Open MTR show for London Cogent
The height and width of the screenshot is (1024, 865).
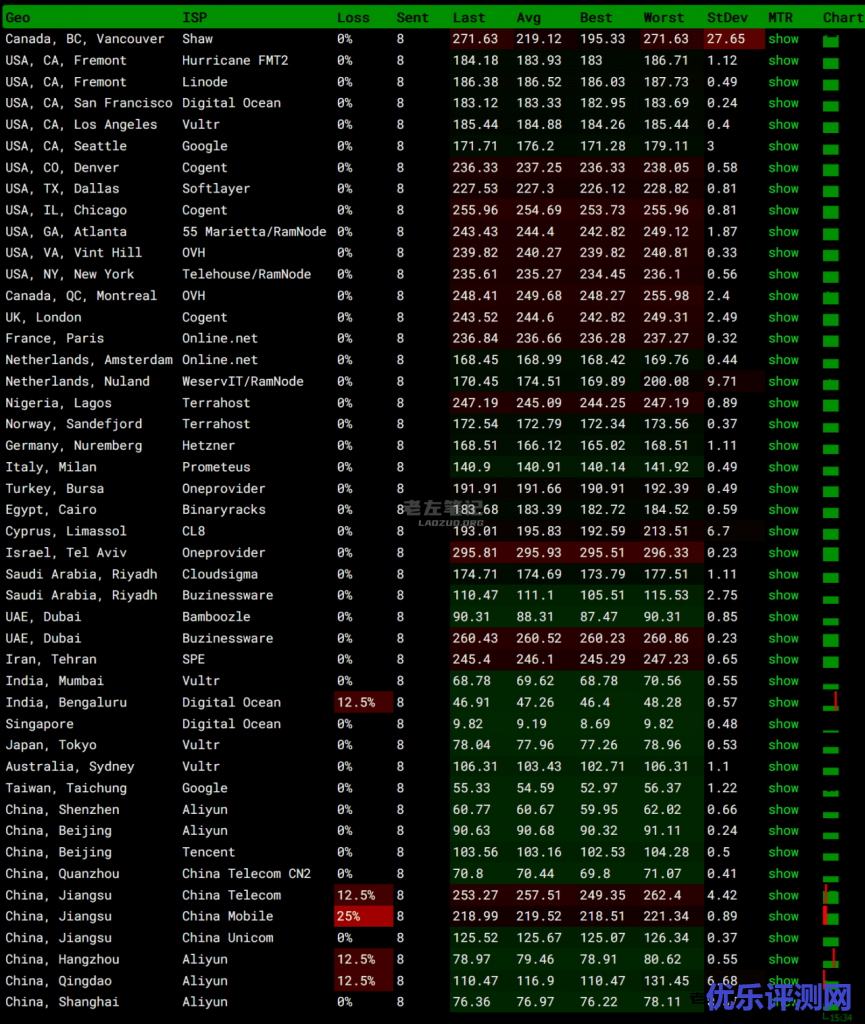[783, 317]
